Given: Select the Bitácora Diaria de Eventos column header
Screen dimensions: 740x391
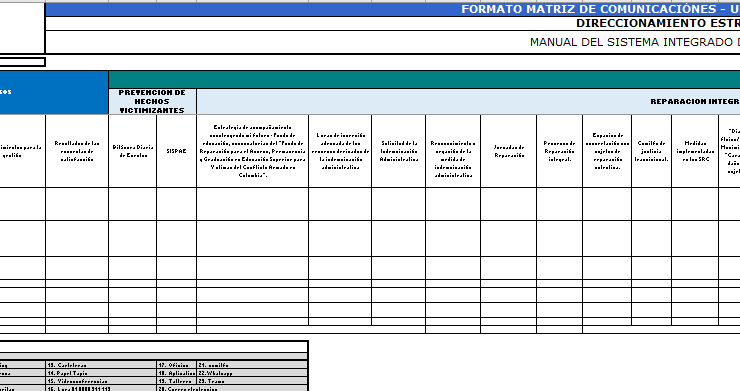Looking at the screenshot, I should coord(133,151).
